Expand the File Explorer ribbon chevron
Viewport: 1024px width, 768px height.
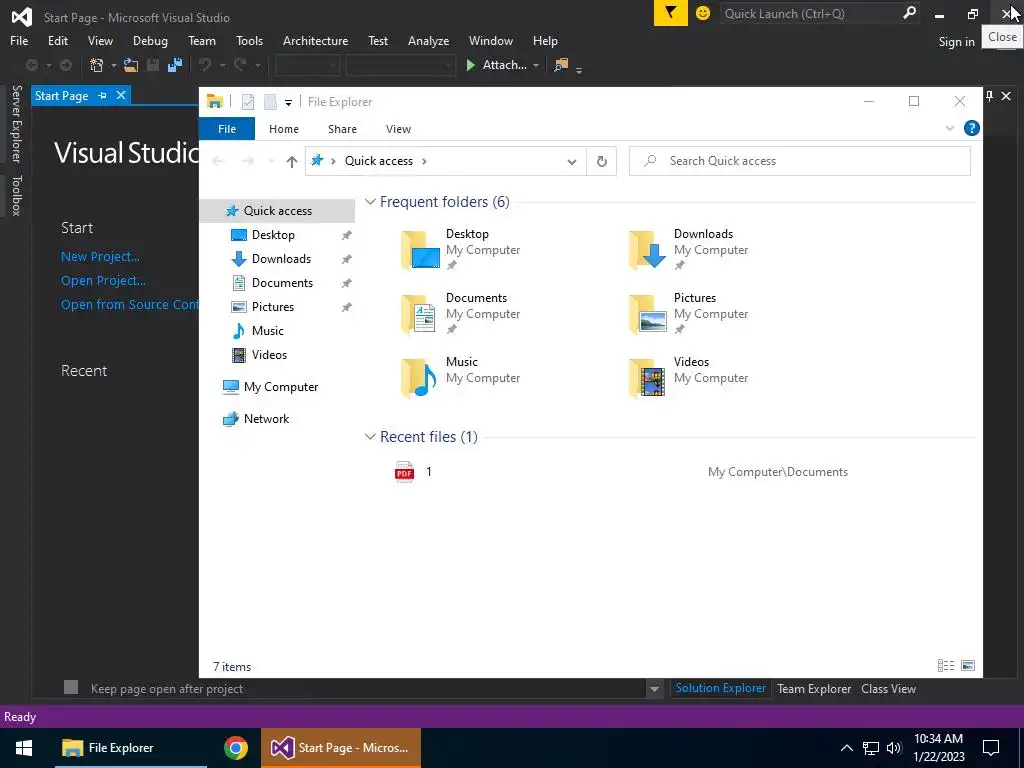tap(950, 129)
